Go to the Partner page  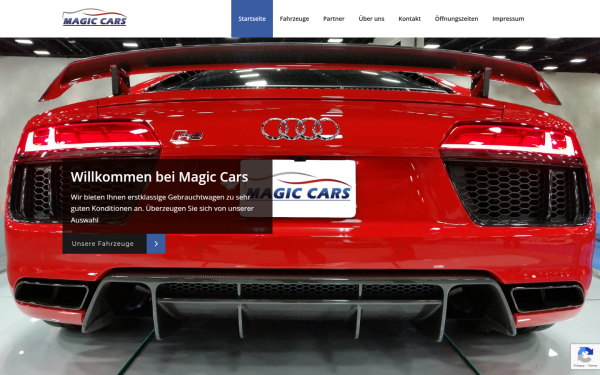click(x=334, y=19)
